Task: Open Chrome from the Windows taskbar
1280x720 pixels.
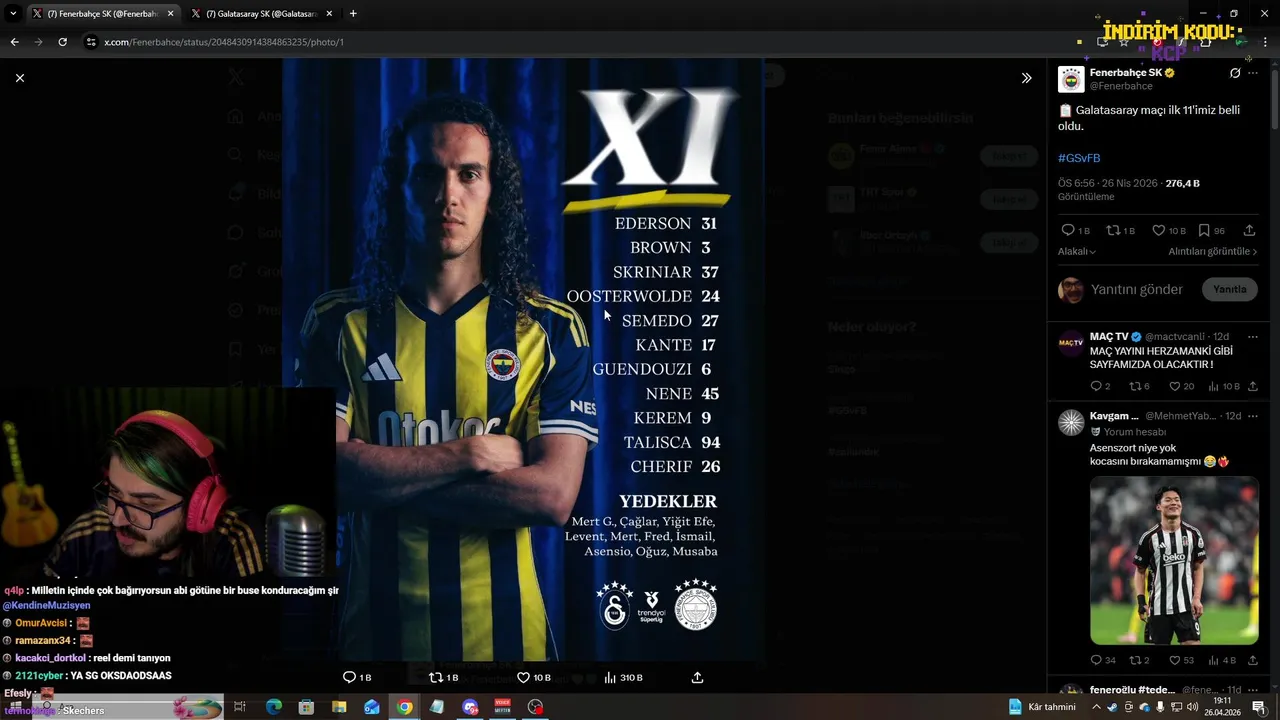Action: click(x=404, y=707)
